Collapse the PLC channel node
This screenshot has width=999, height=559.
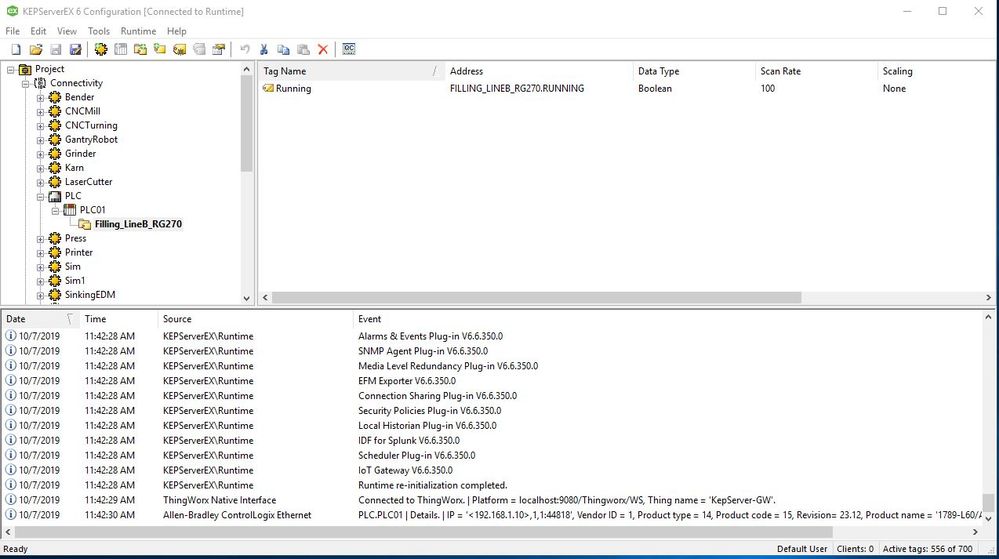coord(40,196)
